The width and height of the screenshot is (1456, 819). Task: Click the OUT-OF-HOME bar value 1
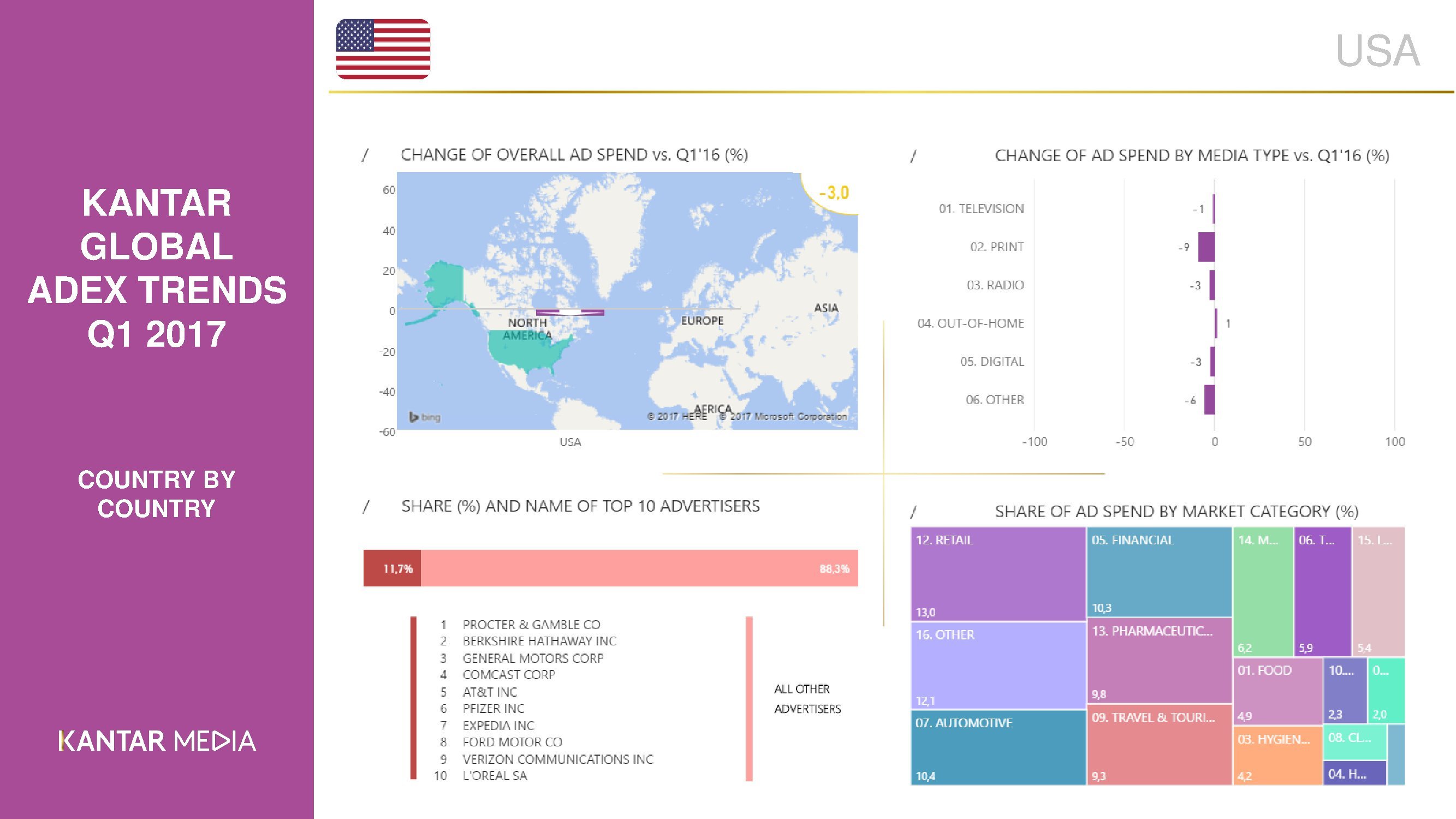(1216, 323)
